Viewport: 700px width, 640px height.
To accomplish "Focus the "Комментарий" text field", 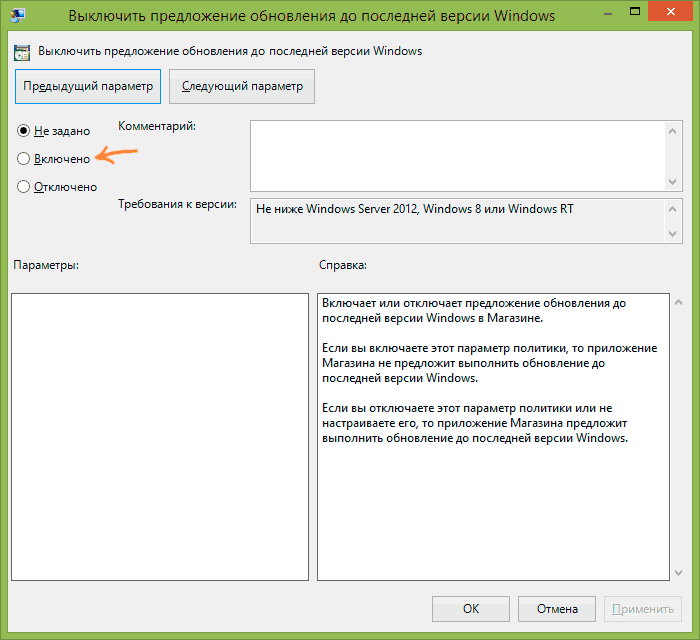I will (x=458, y=156).
